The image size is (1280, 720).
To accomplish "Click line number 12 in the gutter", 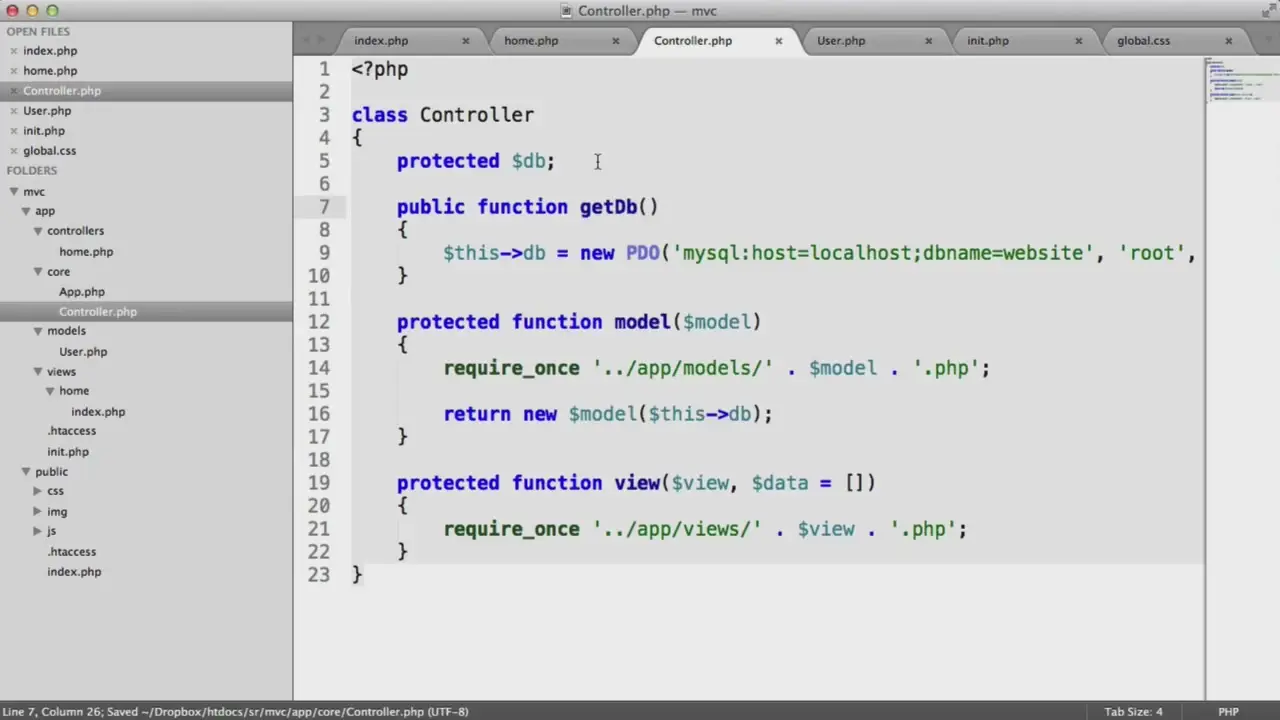I will point(319,322).
